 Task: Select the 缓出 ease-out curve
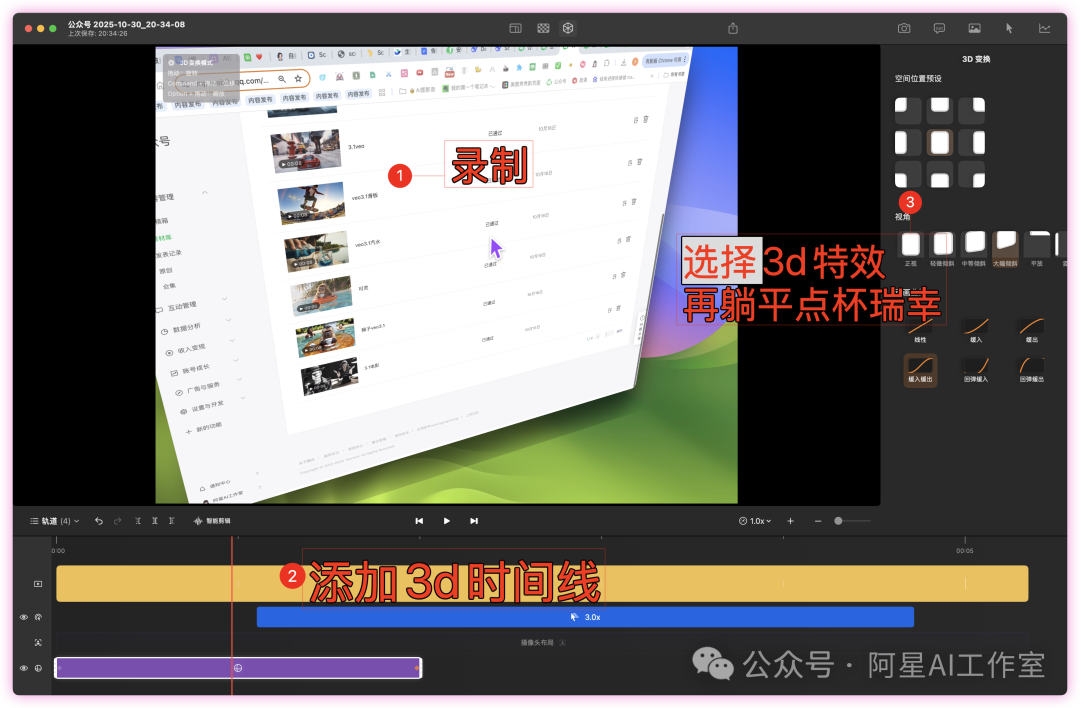pyautogui.click(x=1032, y=330)
